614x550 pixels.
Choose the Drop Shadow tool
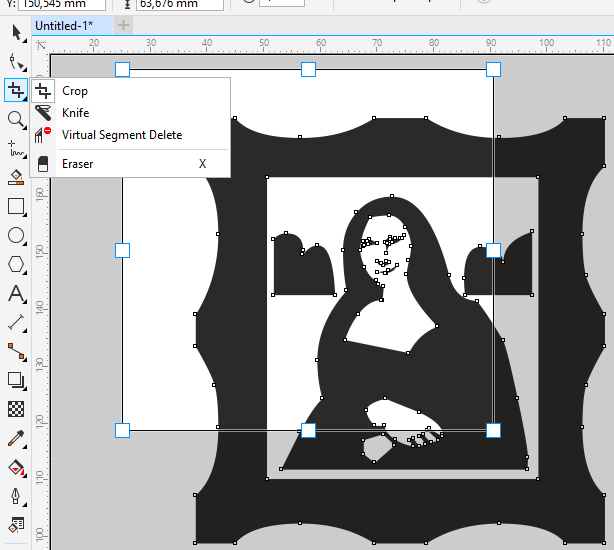[x=15, y=380]
